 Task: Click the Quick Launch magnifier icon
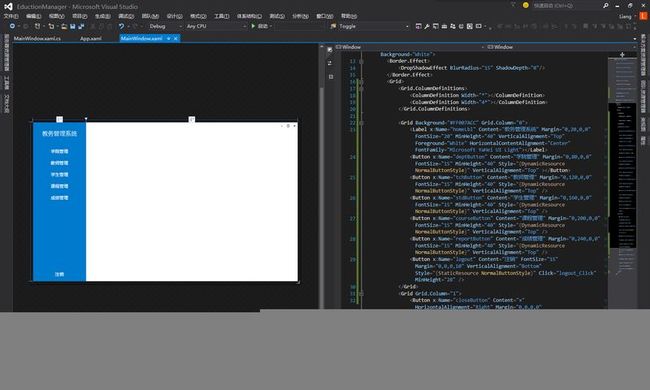[606, 5]
